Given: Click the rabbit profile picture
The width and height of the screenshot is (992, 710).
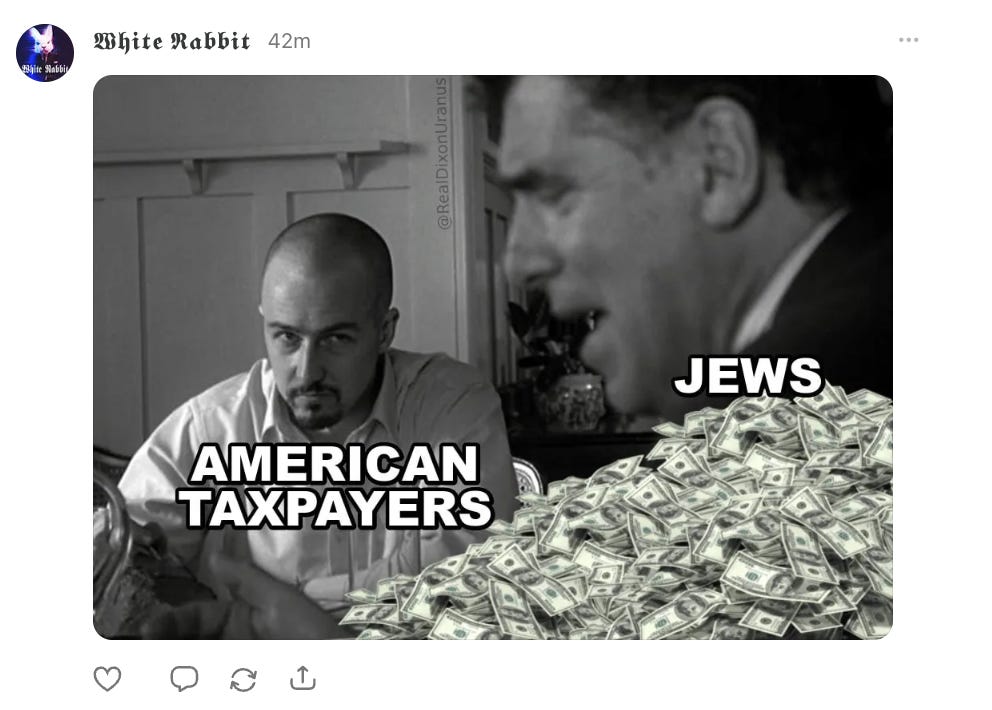Looking at the screenshot, I should tap(45, 53).
